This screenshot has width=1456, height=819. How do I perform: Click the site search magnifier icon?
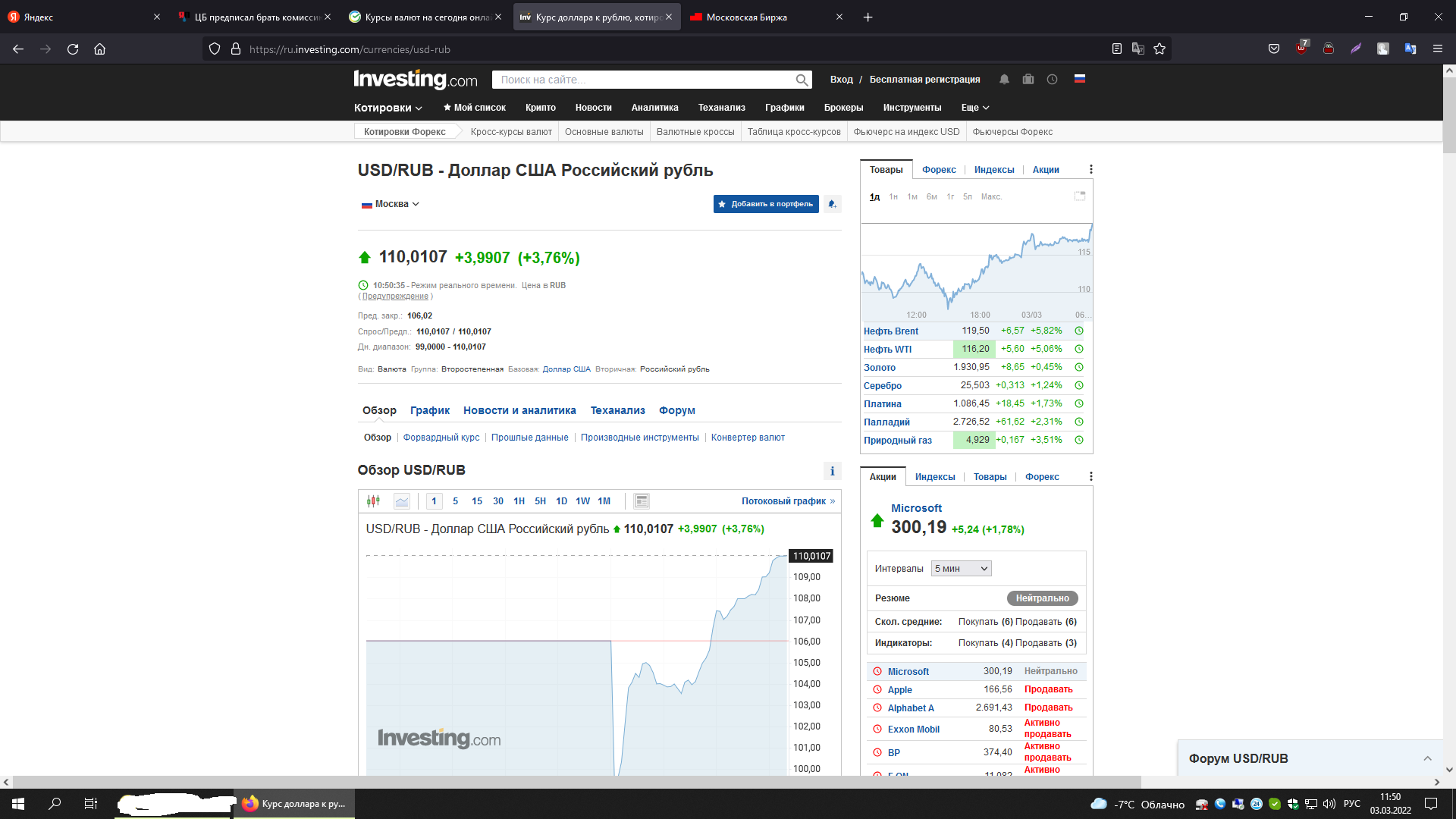(x=802, y=80)
